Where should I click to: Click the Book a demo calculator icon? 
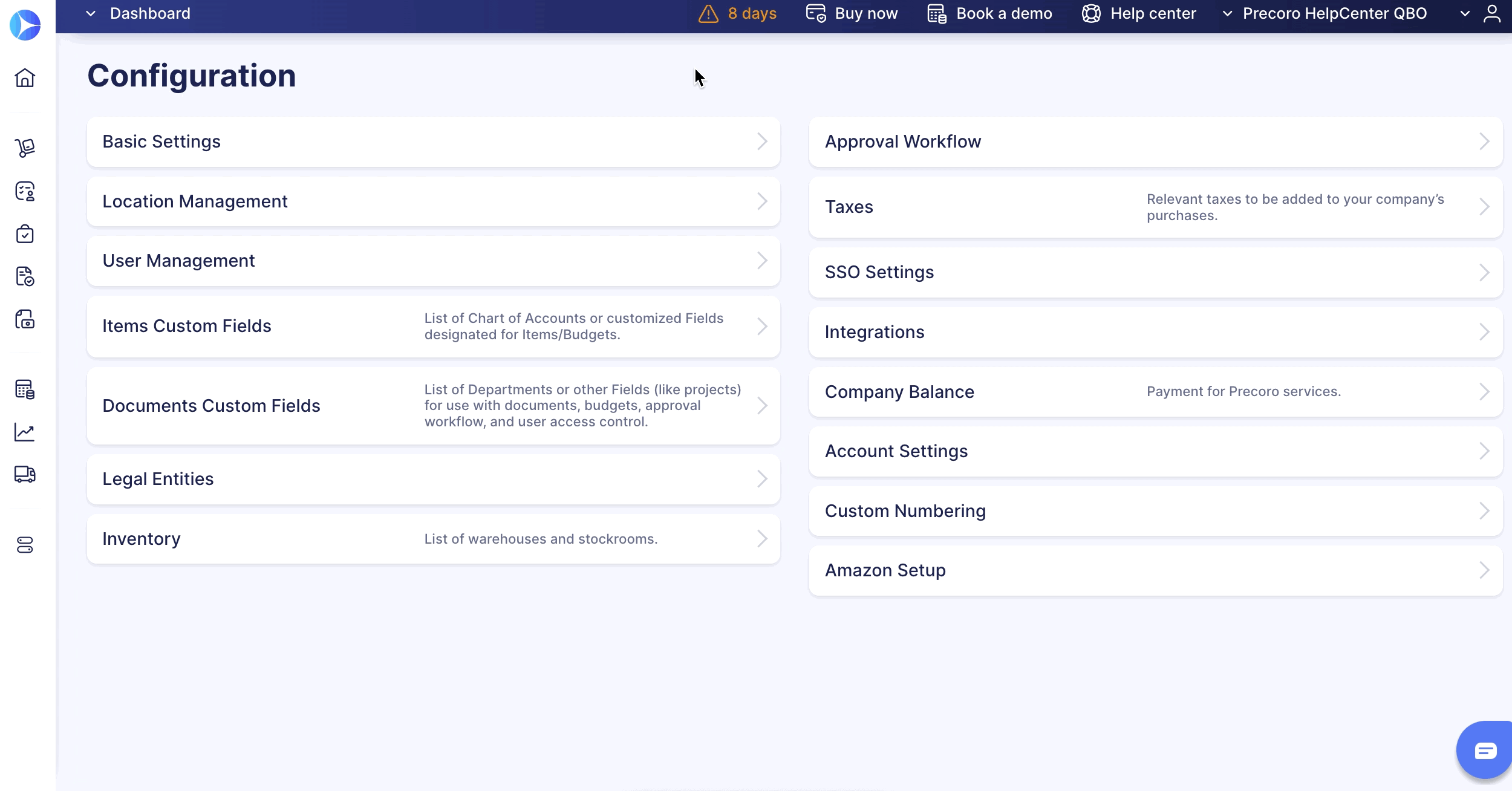[937, 14]
